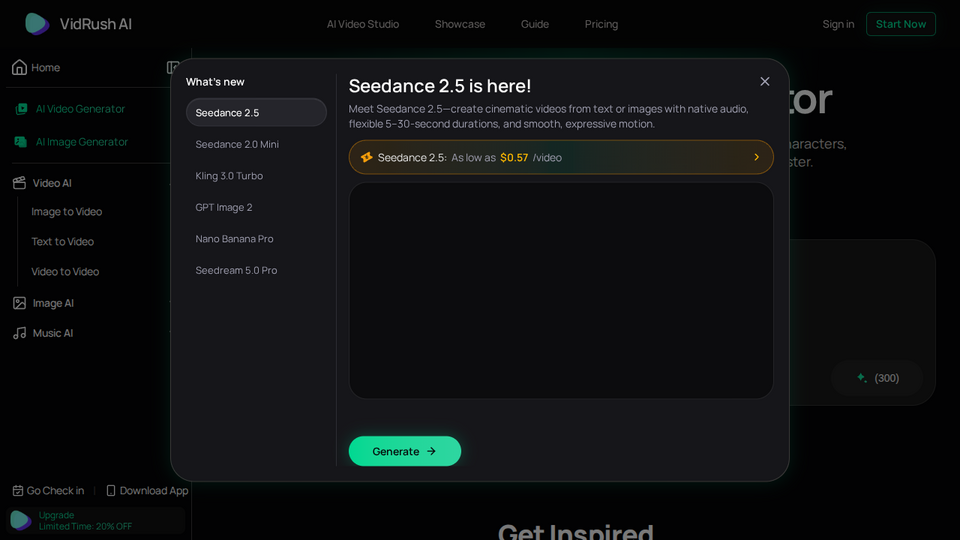Click the Go Check in link
The width and height of the screenshot is (960, 540).
pyautogui.click(x=48, y=490)
